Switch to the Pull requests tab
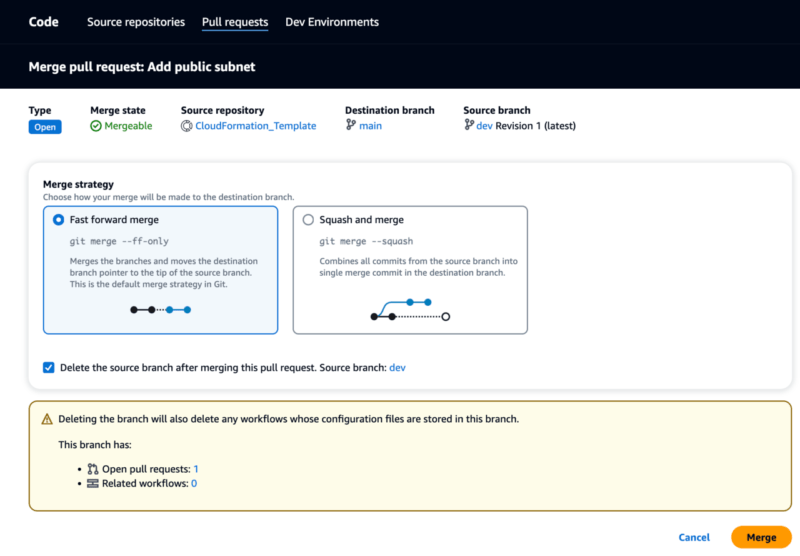This screenshot has height=556, width=800. [x=235, y=22]
